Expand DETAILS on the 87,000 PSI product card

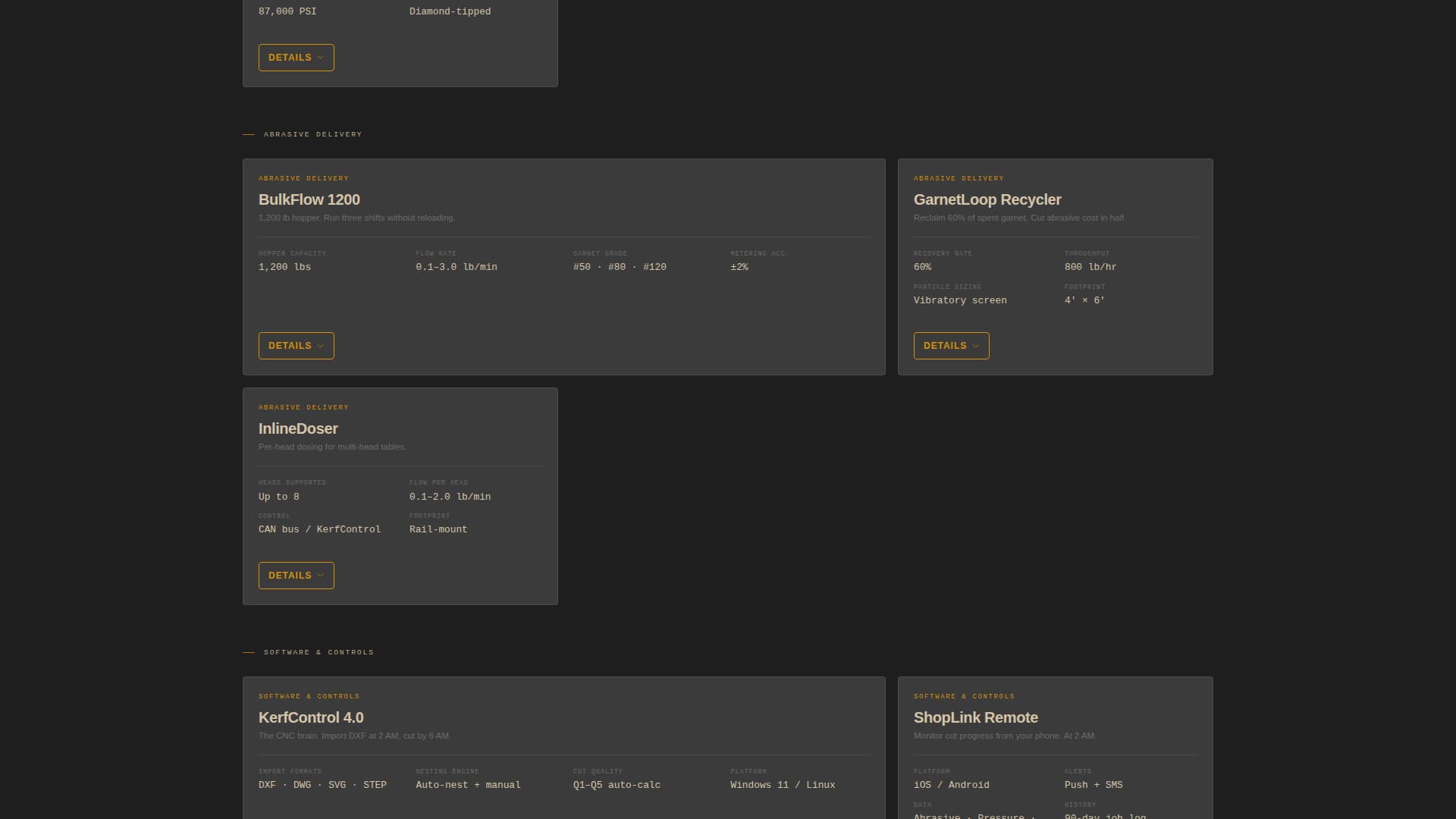[296, 57]
